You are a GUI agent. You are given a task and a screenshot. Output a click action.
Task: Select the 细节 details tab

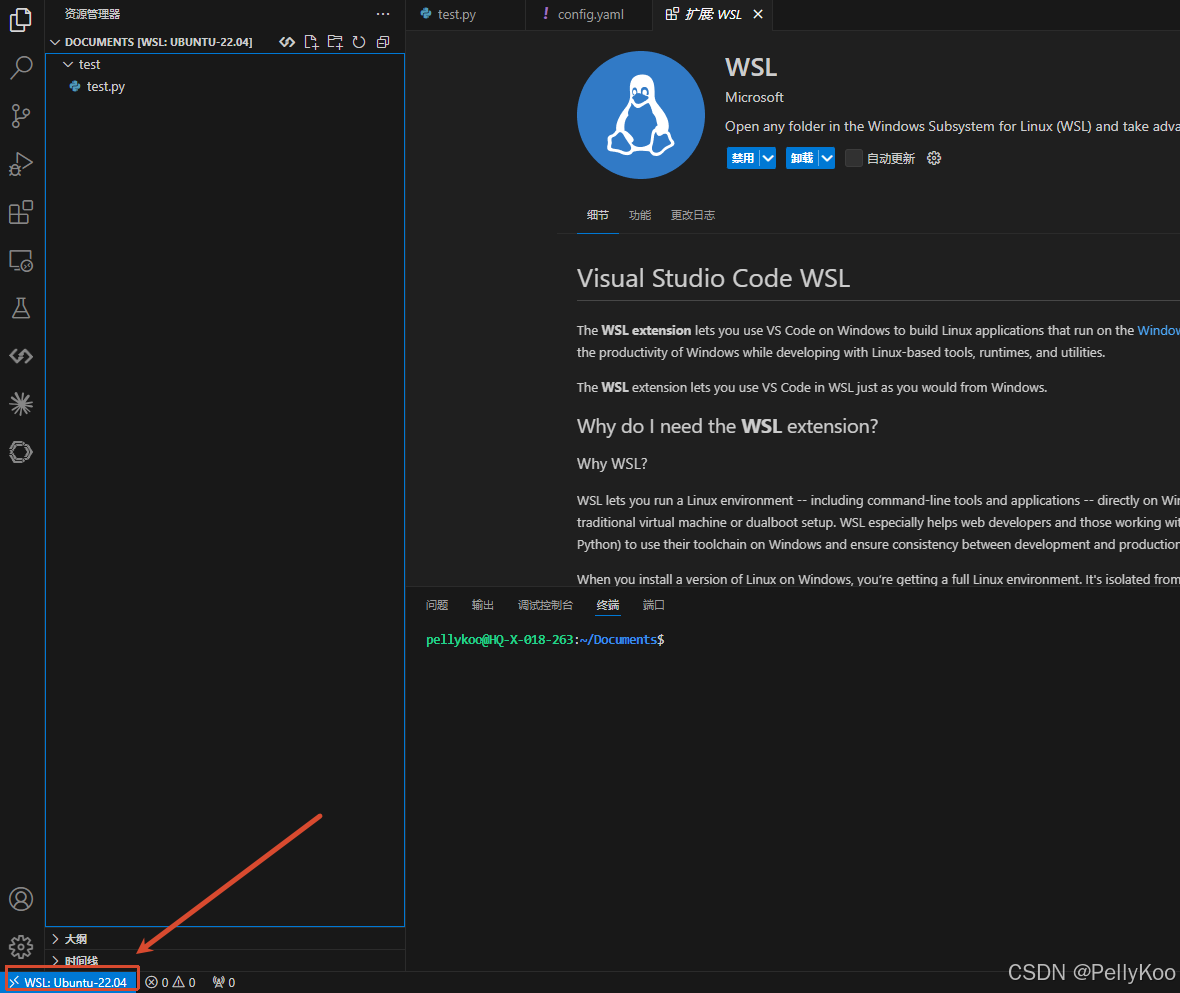[x=598, y=215]
